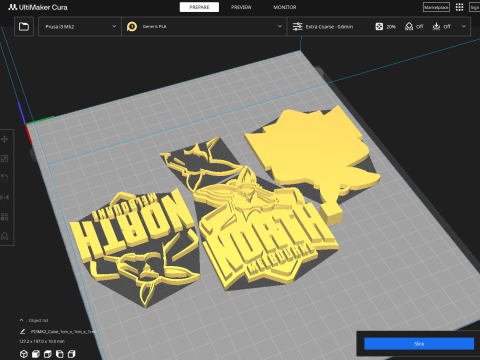Click the Sign in button

[475, 7]
